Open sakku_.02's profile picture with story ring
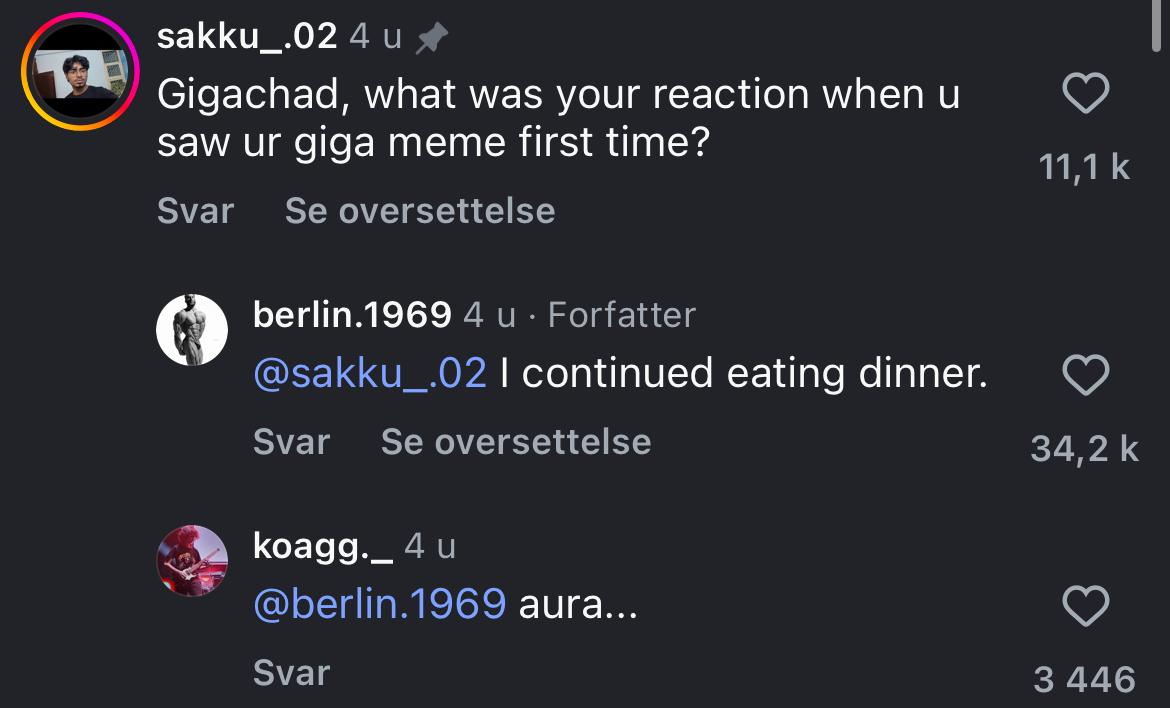Viewport: 1170px width, 708px height. point(79,71)
